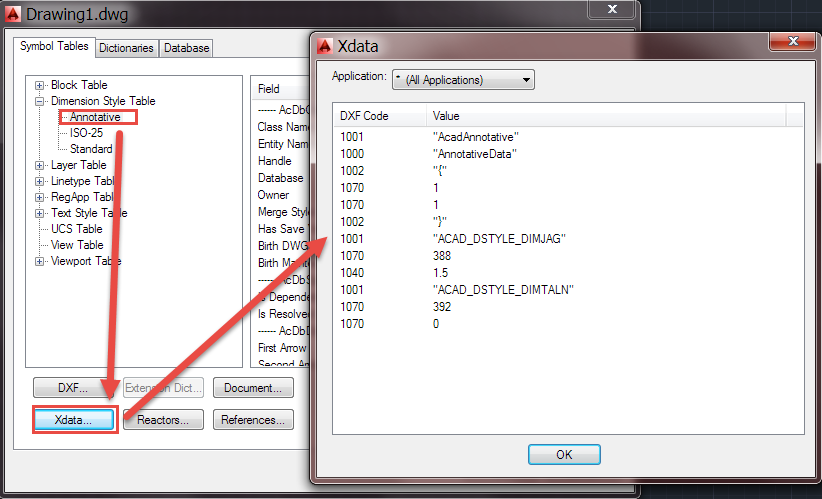Expand the Viewport Table node
822x499 pixels.
coord(39,261)
